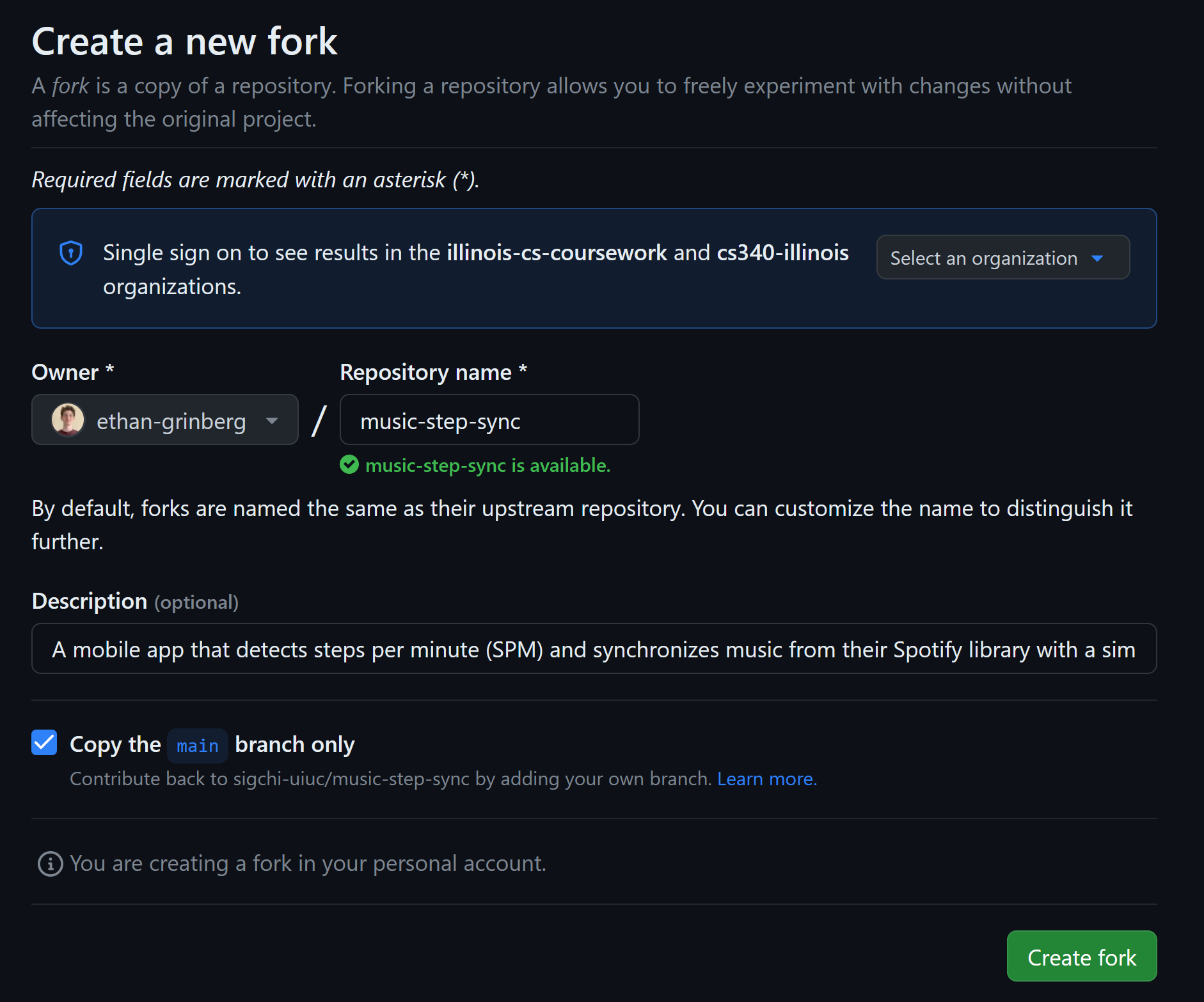The height and width of the screenshot is (1002, 1204).
Task: Focus the Repository name input field
Action: pos(489,420)
